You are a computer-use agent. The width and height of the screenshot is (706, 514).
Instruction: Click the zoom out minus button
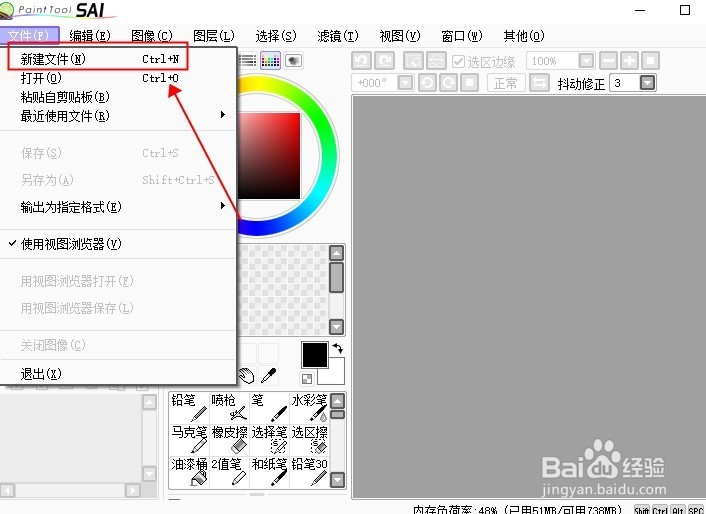[608, 60]
